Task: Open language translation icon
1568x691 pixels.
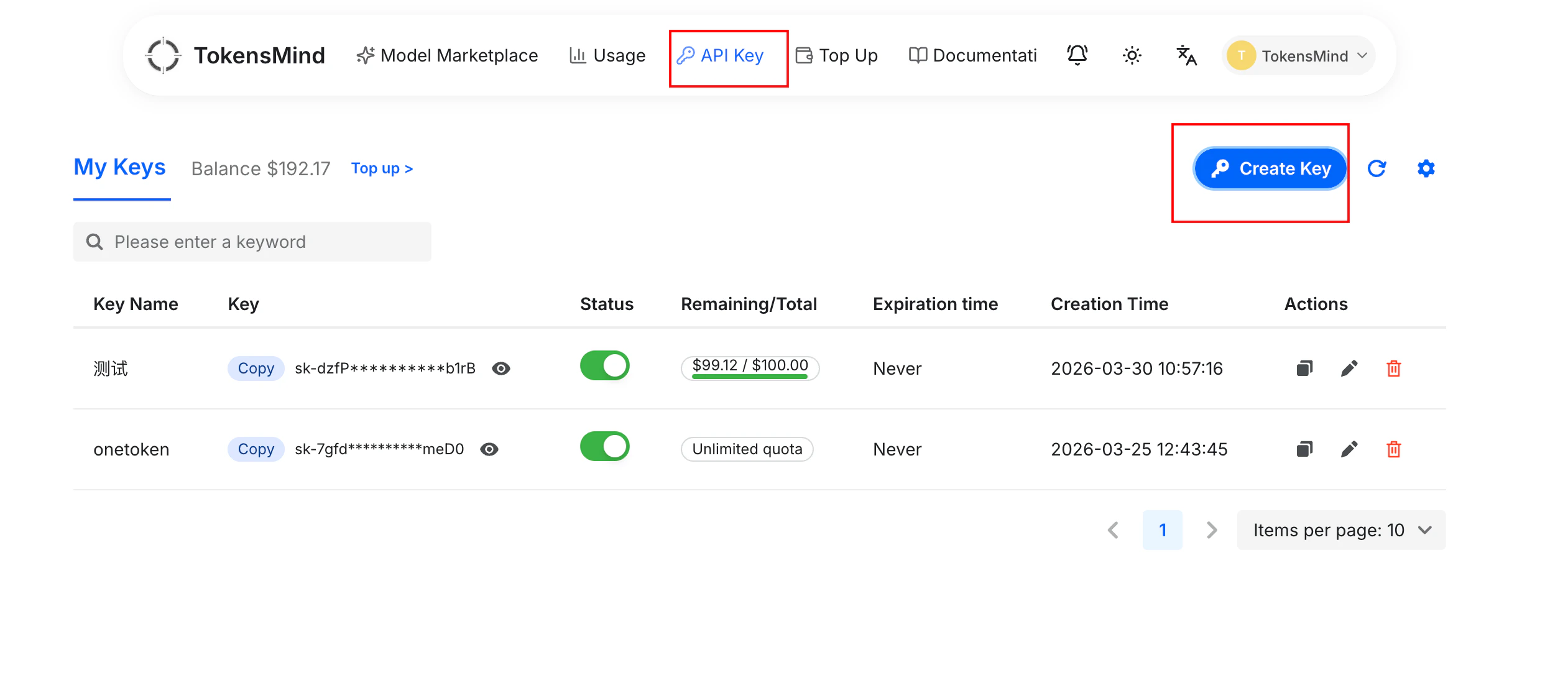Action: (1186, 55)
